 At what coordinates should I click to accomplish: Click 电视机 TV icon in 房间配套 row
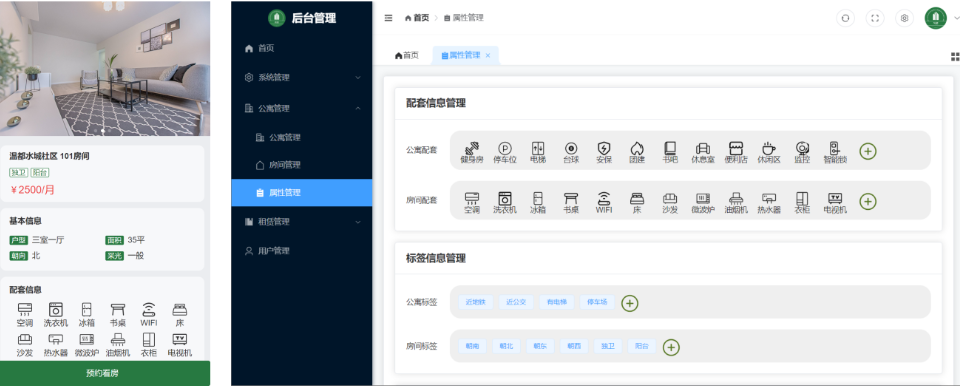[834, 199]
